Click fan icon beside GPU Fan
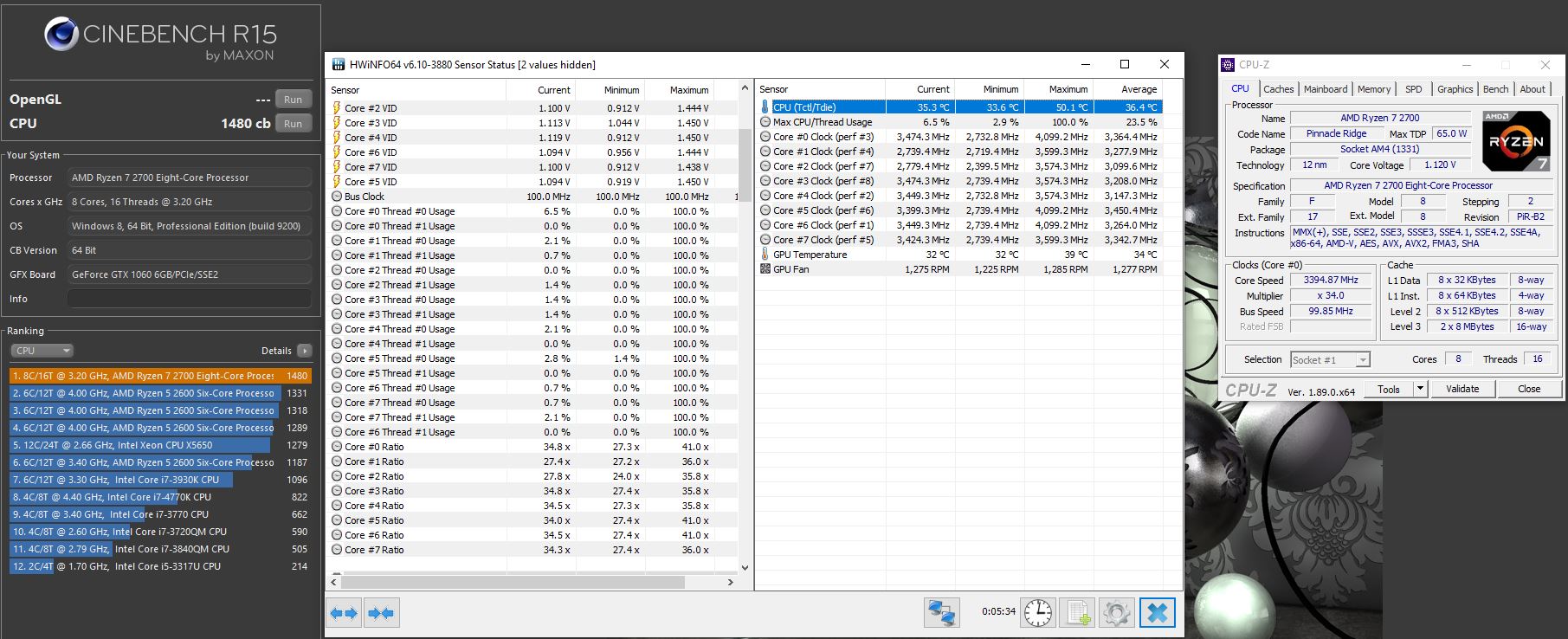The image size is (1568, 639). coord(765,269)
